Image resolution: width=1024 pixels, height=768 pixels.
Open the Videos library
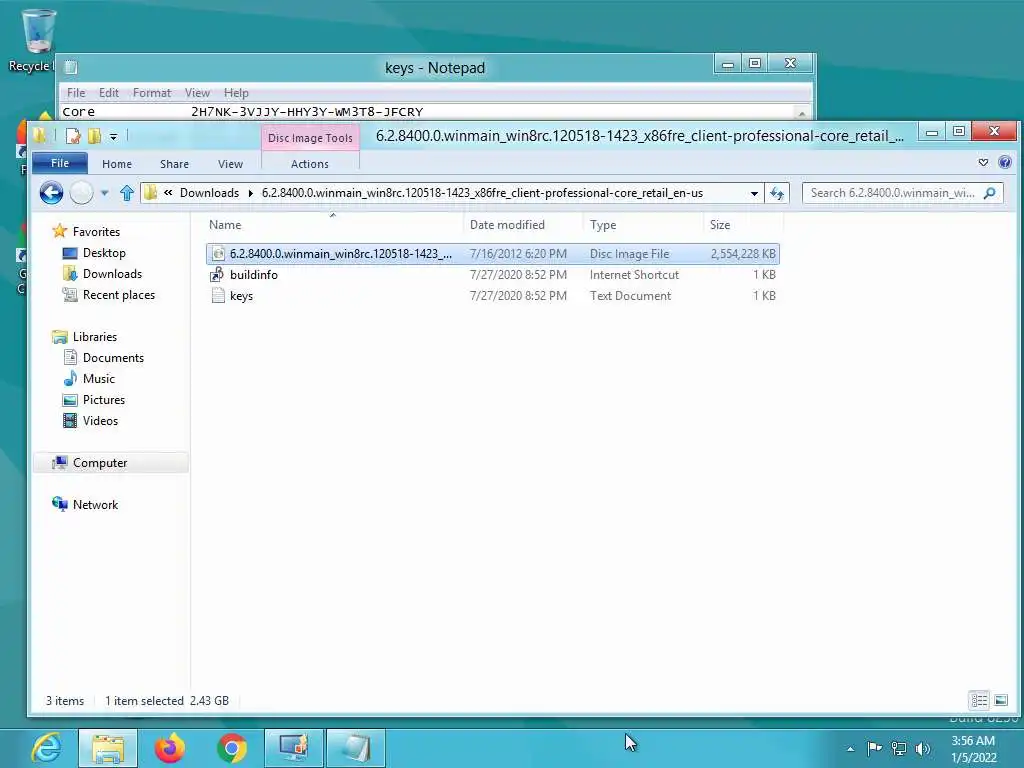100,421
